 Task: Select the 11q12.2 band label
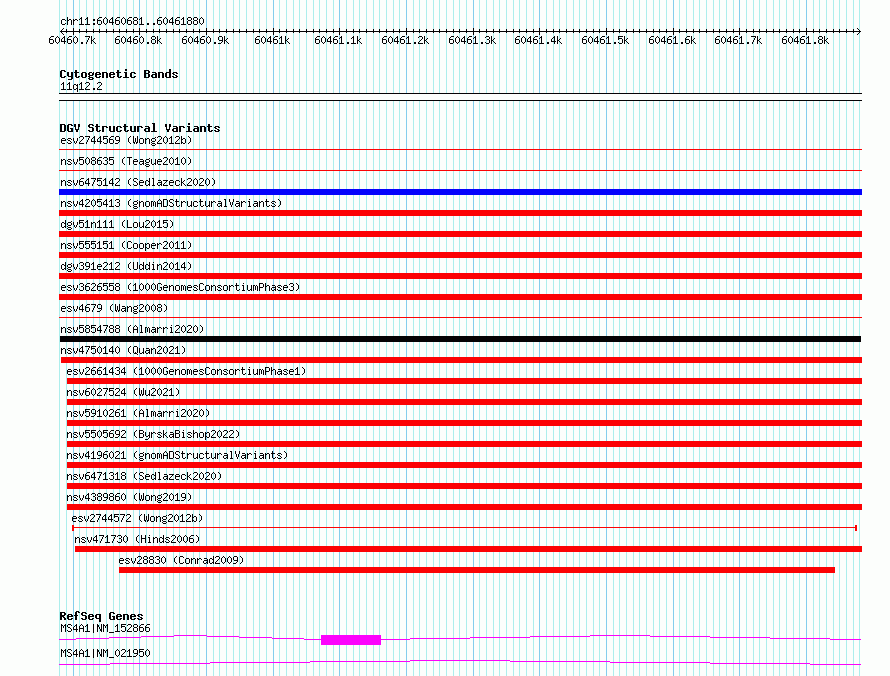pos(81,86)
